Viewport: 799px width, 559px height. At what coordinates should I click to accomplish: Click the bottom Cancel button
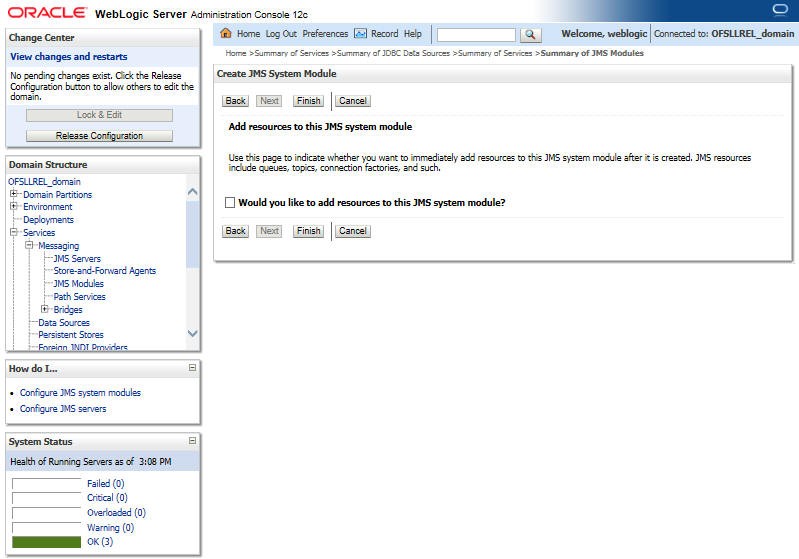click(x=353, y=231)
